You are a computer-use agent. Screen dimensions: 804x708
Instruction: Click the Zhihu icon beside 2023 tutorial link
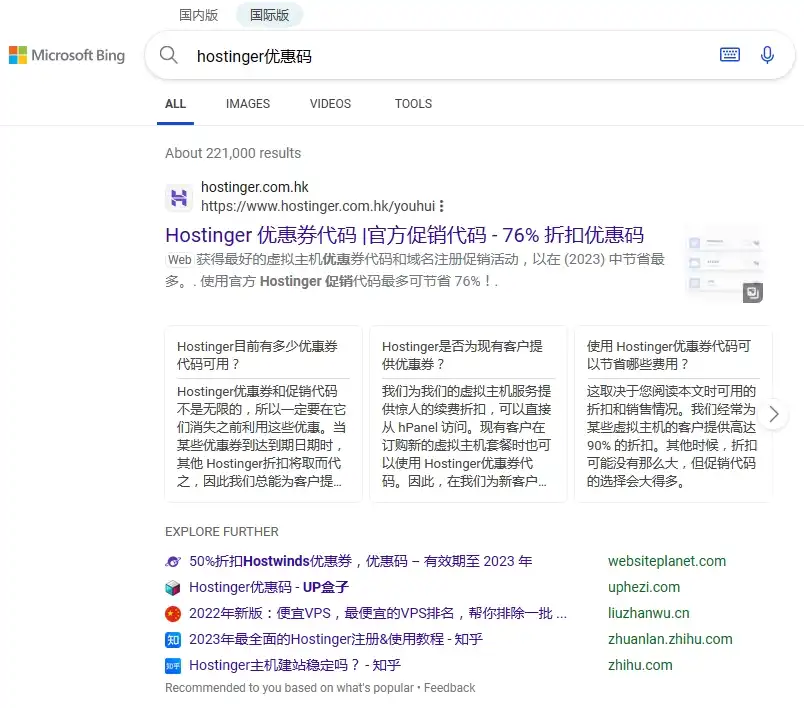[173, 639]
